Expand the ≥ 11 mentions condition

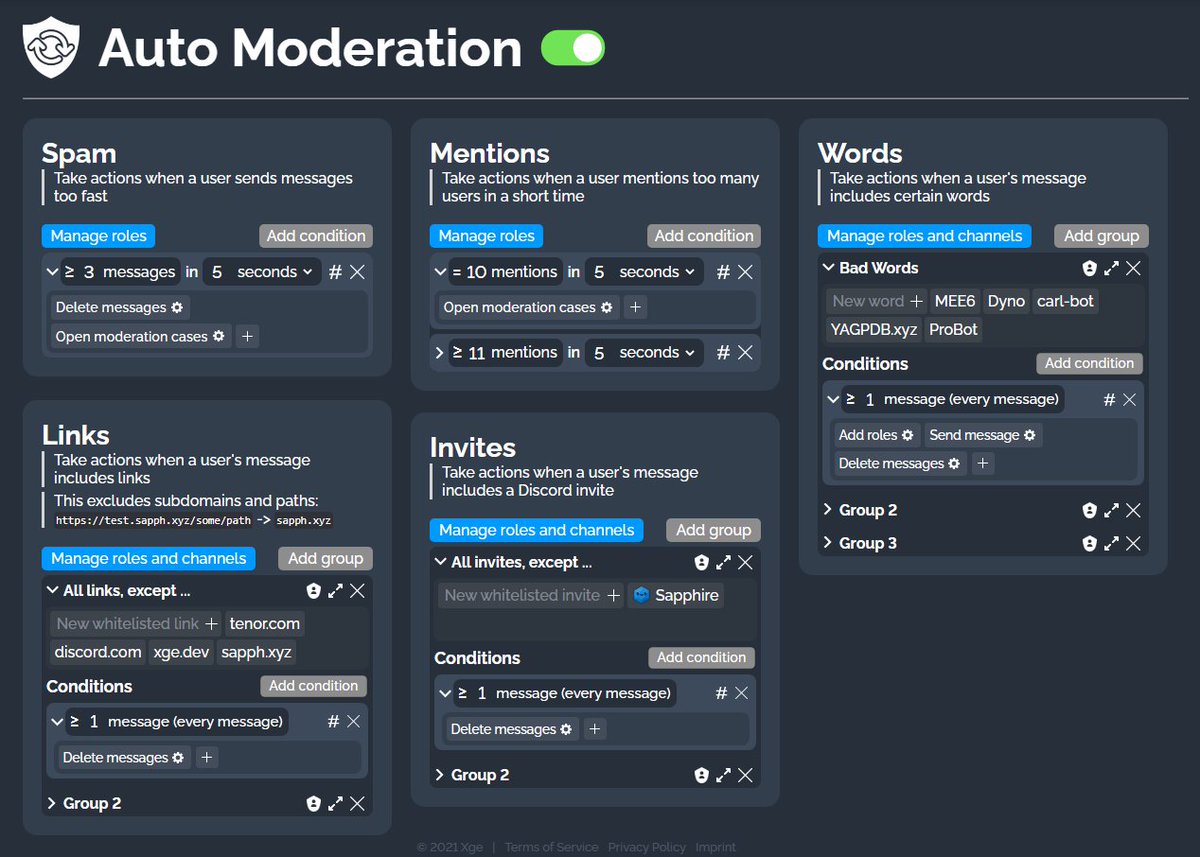tap(440, 352)
